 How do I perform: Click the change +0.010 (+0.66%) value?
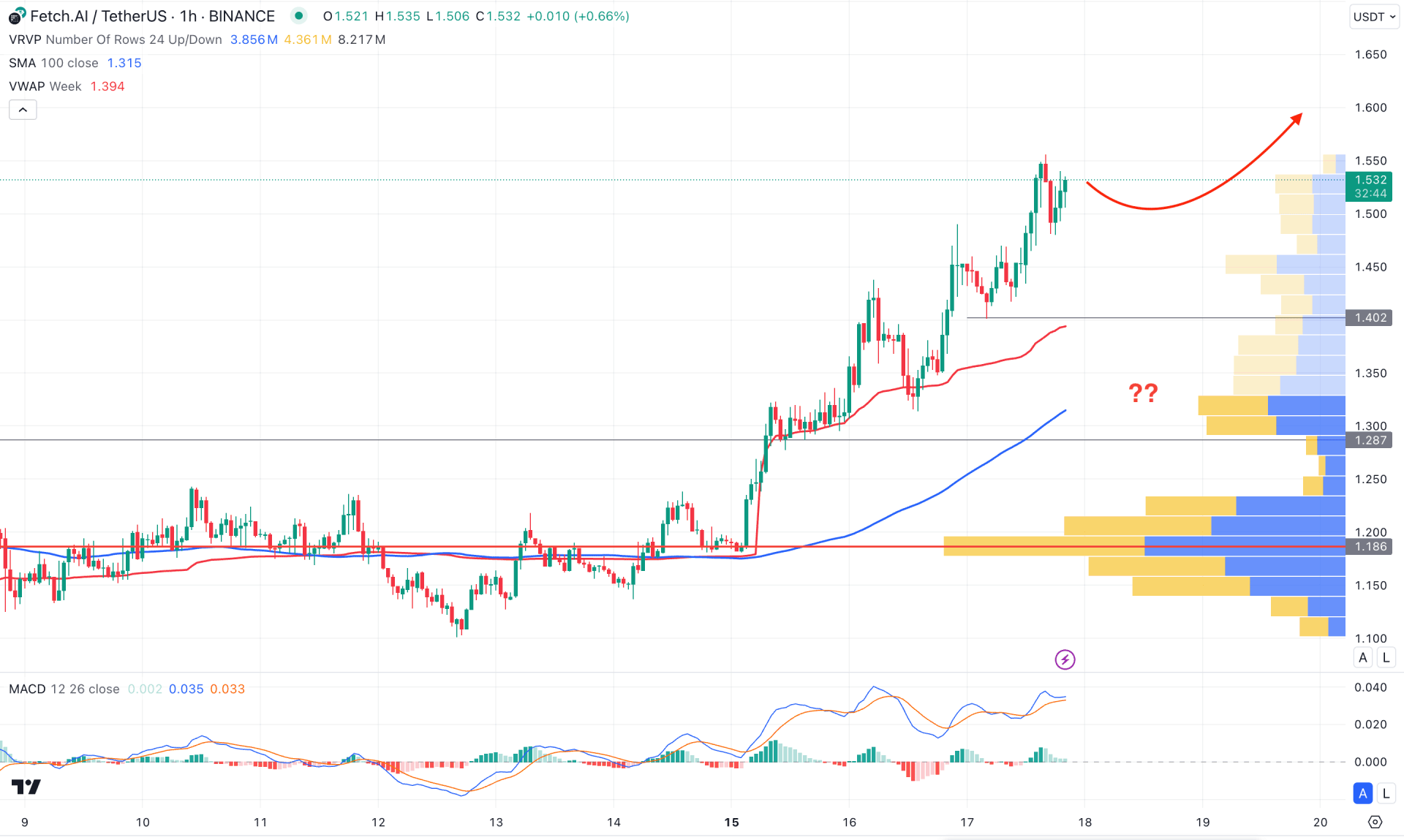(578, 16)
